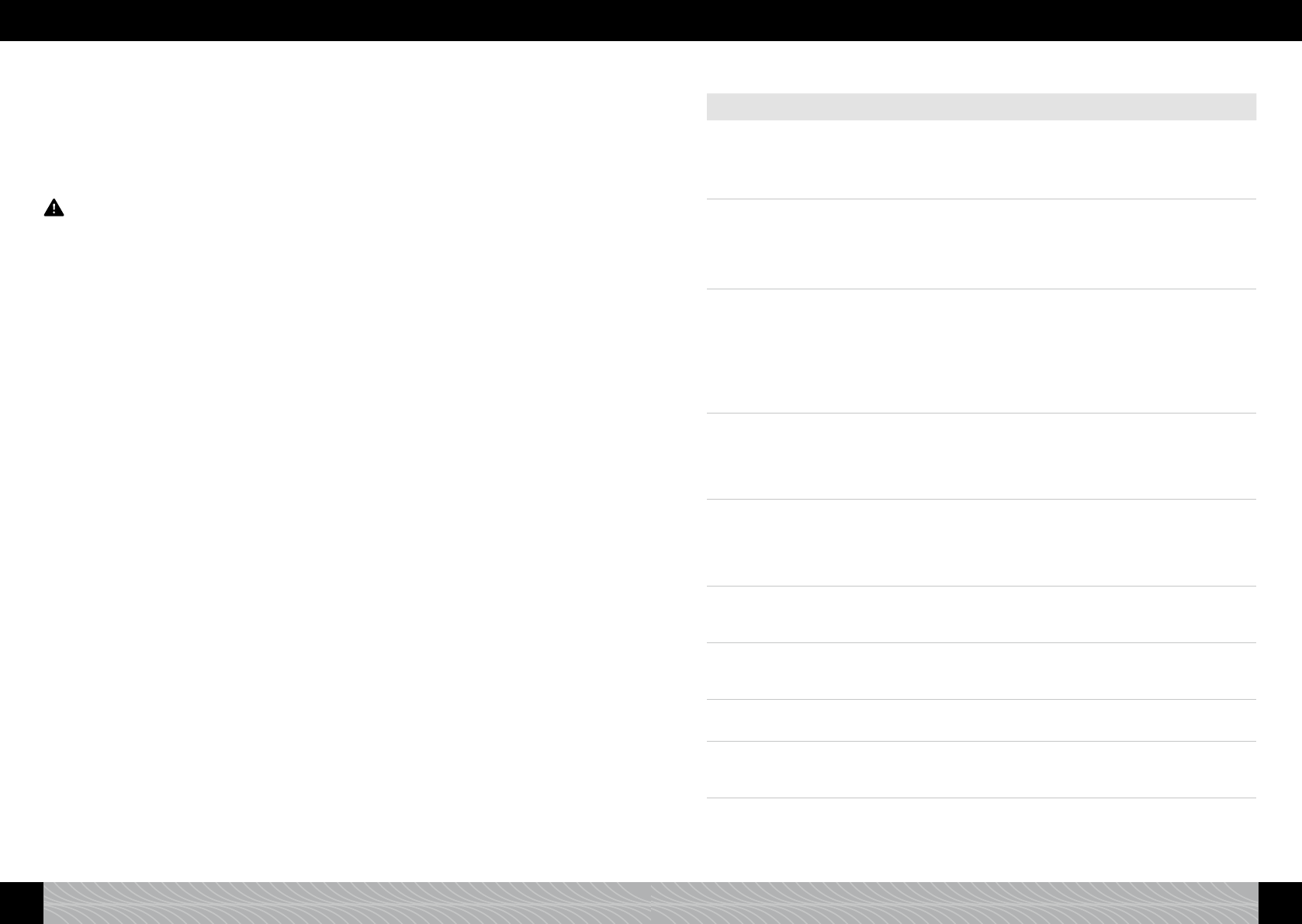The height and width of the screenshot is (924, 1302).
Task: Click the divider line under the first table row
Action: [x=981, y=199]
